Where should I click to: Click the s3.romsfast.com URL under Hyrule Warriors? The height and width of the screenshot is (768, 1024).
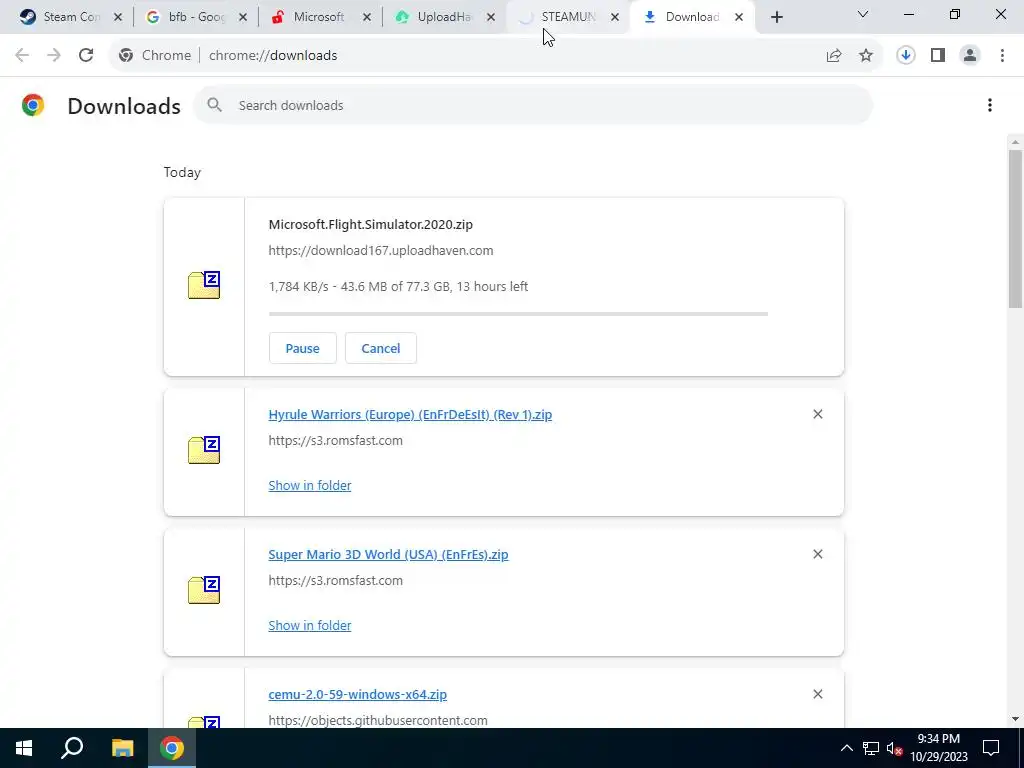tap(336, 441)
